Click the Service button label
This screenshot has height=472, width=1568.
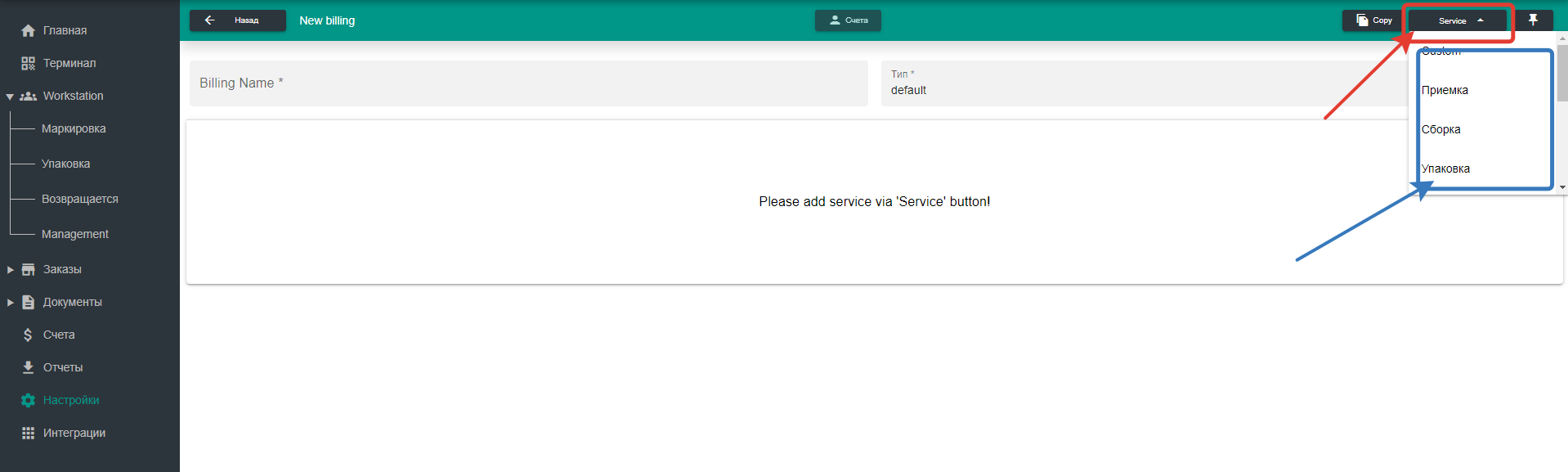point(1453,20)
